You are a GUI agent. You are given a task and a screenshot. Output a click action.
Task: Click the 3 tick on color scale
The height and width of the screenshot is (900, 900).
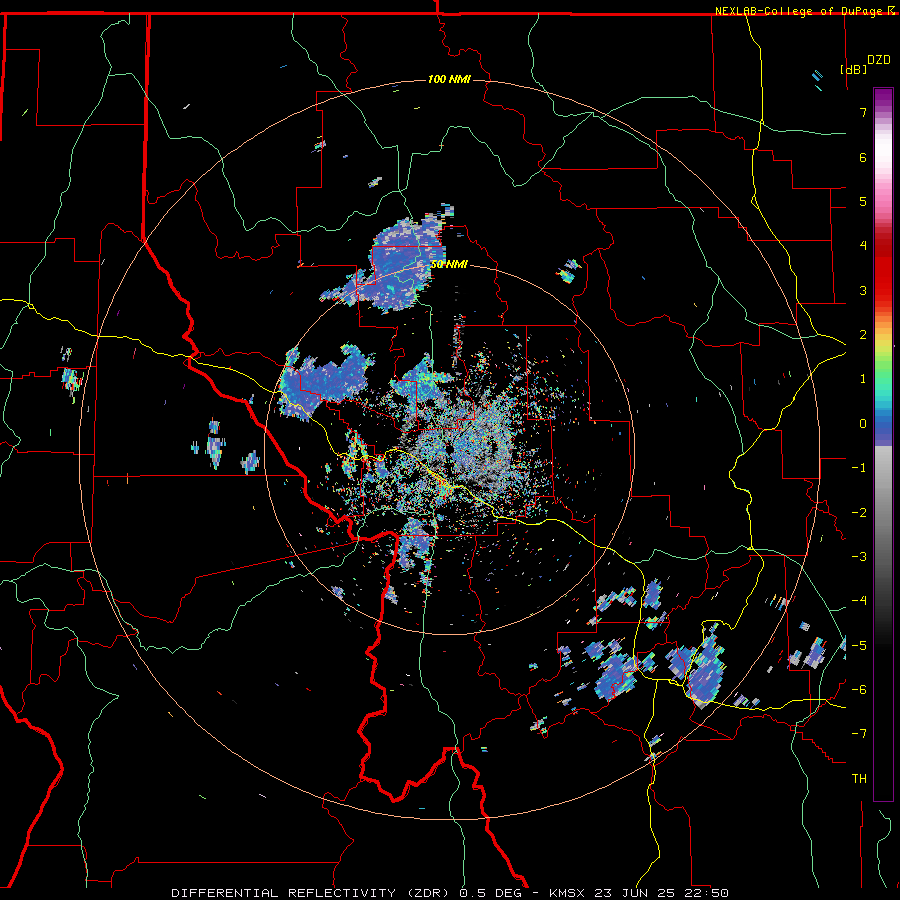[x=863, y=290]
